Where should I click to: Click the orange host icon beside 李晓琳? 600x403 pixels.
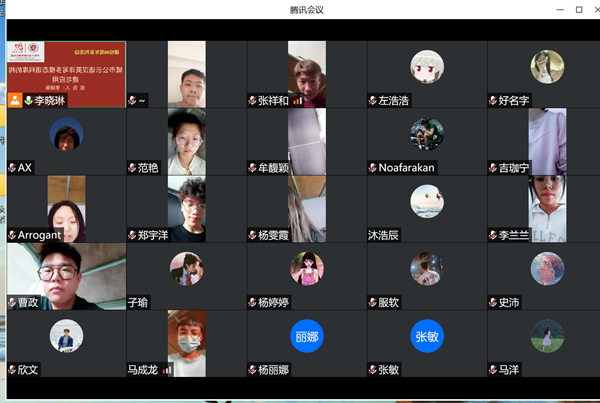click(x=15, y=101)
